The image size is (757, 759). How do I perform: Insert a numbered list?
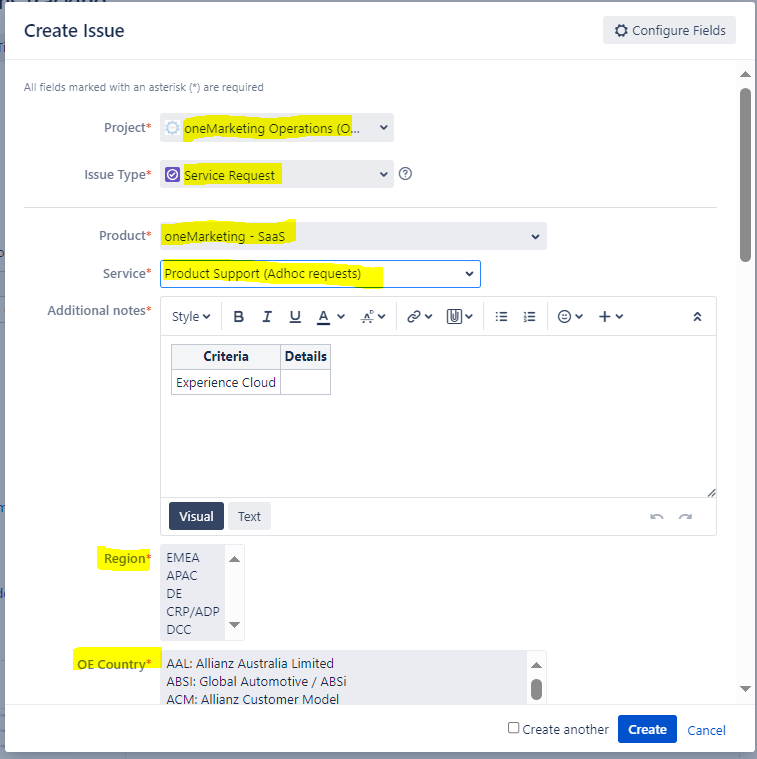click(x=530, y=317)
